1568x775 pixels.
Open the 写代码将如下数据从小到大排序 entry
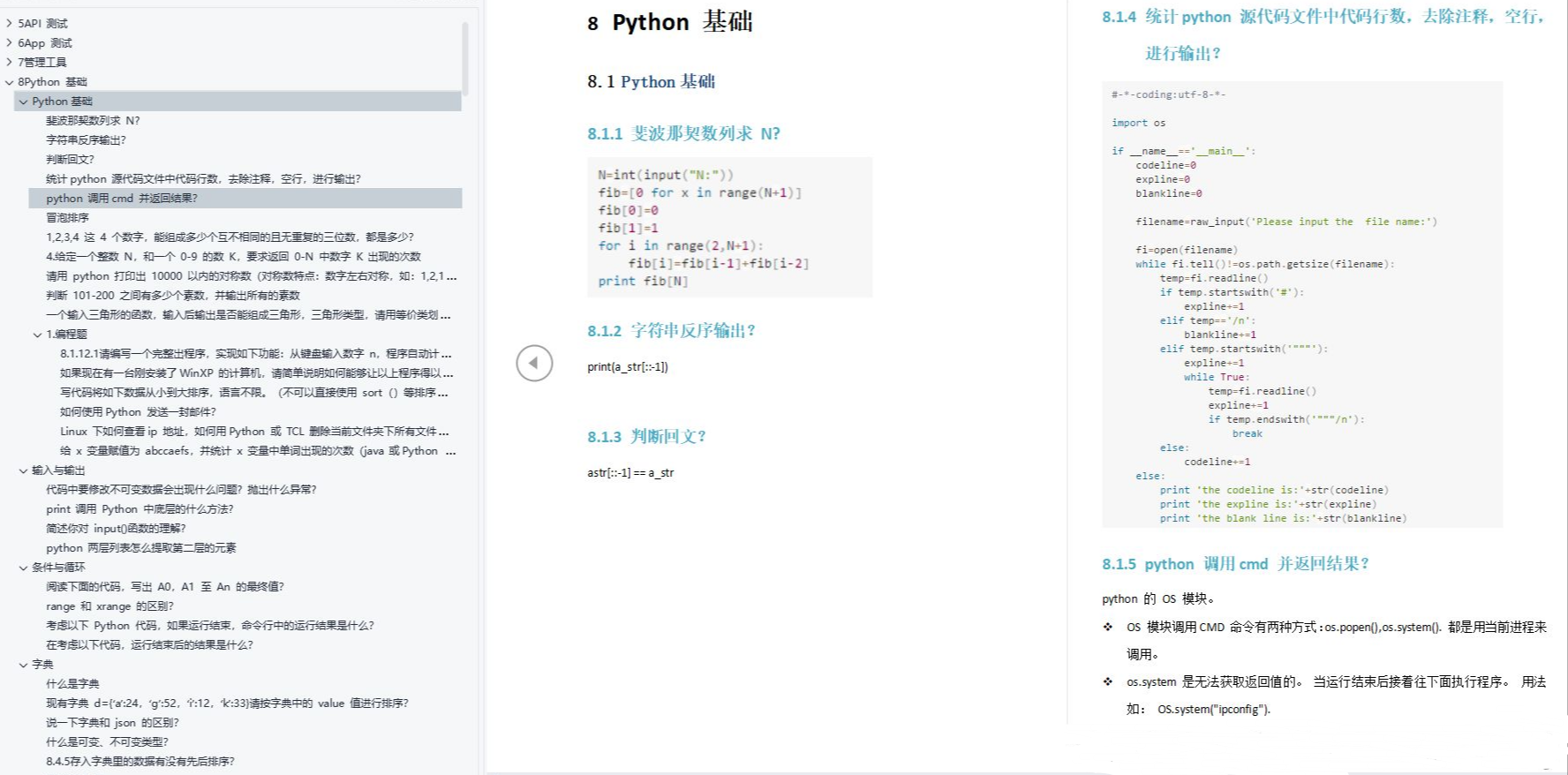point(254,393)
